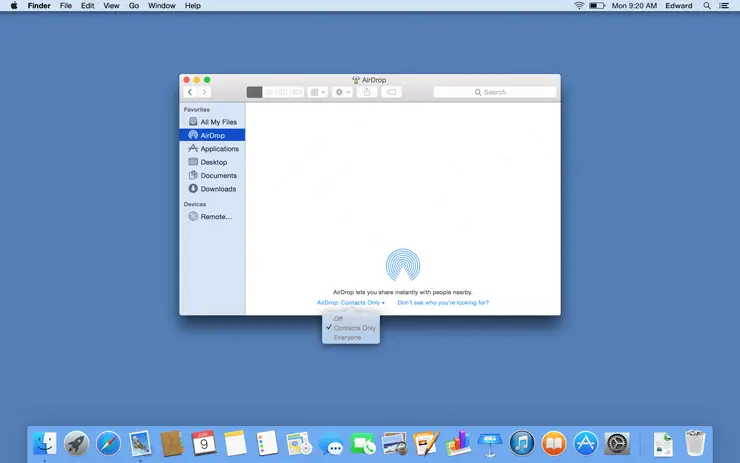Switch to column view in Finder toolbar
The width and height of the screenshot is (740, 463).
(x=282, y=92)
